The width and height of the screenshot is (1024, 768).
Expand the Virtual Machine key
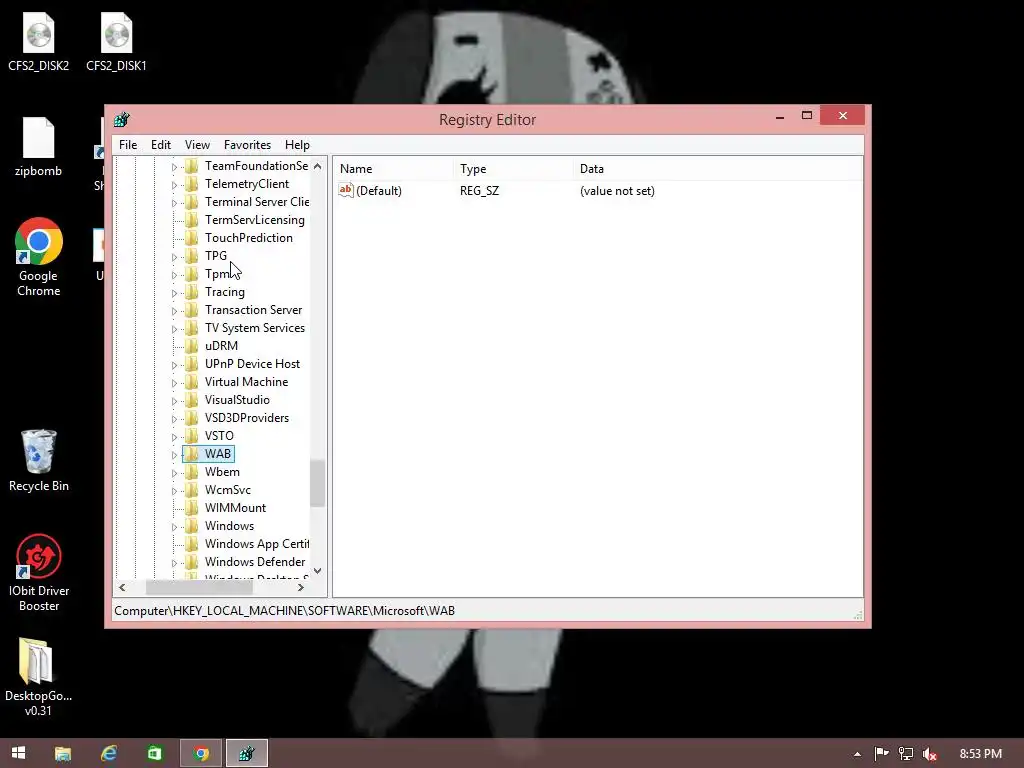pos(174,383)
